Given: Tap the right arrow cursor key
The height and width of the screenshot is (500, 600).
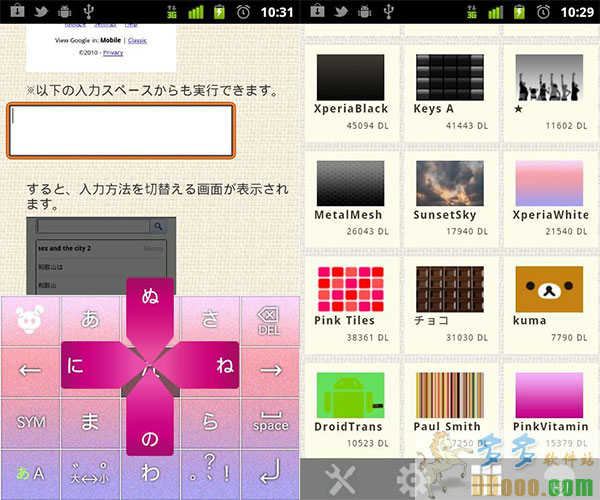Looking at the screenshot, I should coord(270,371).
